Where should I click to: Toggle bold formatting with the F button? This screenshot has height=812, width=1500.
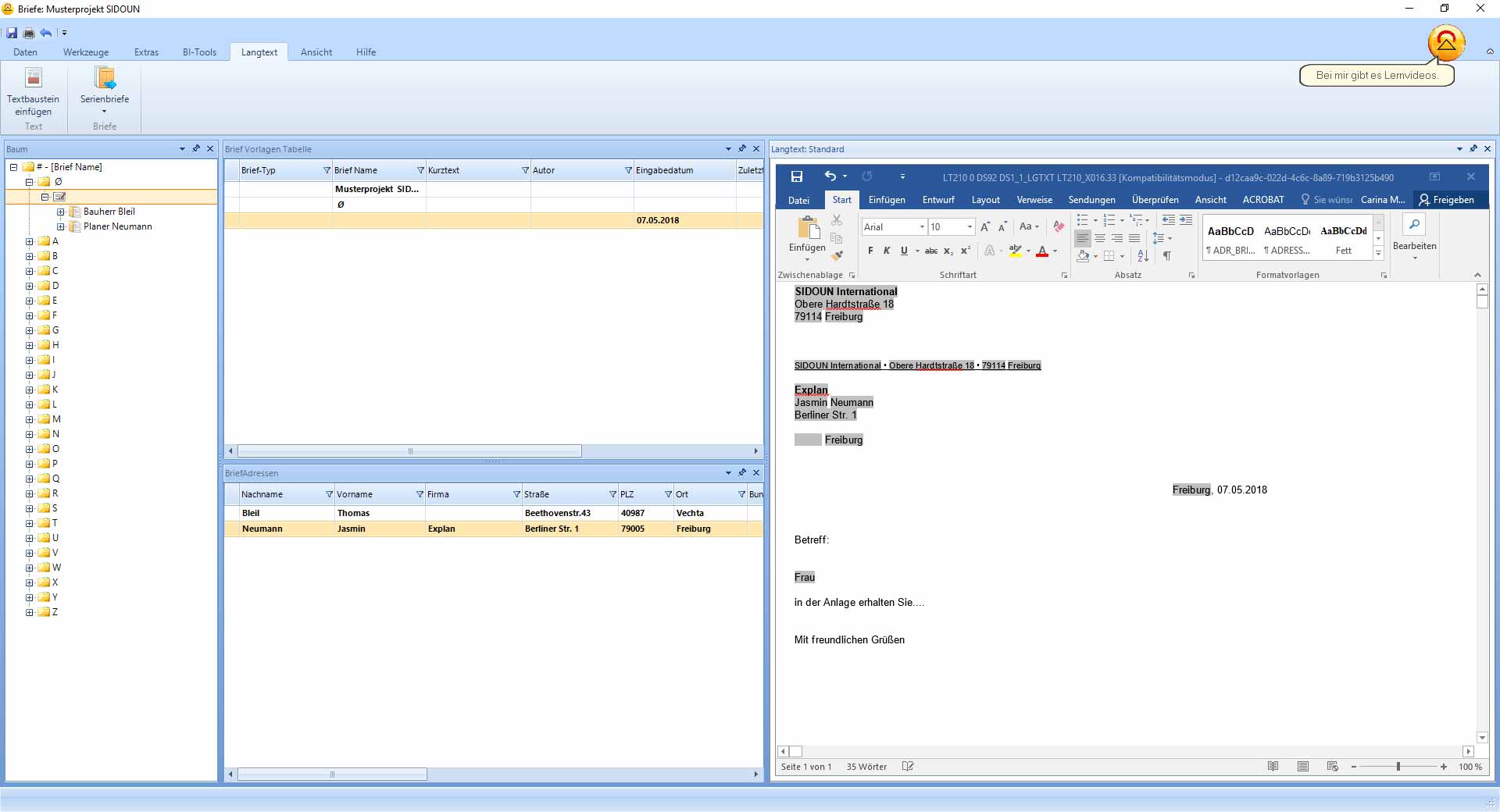pyautogui.click(x=870, y=251)
